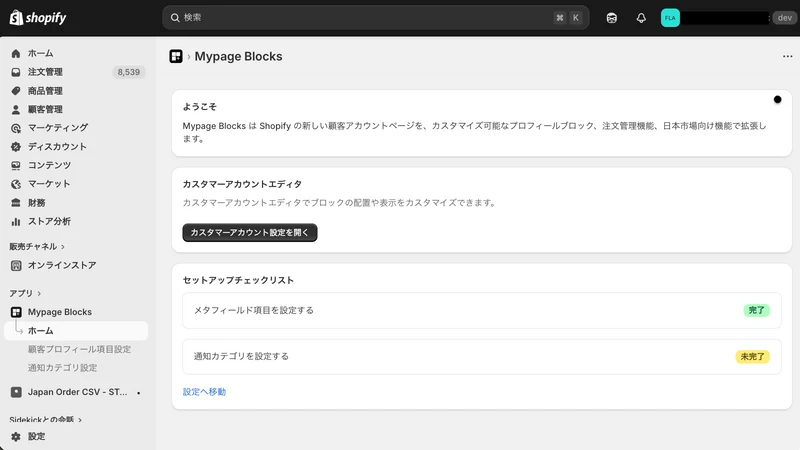Click the analytics bar chart icon
Image resolution: width=800 pixels, height=450 pixels.
16,221
